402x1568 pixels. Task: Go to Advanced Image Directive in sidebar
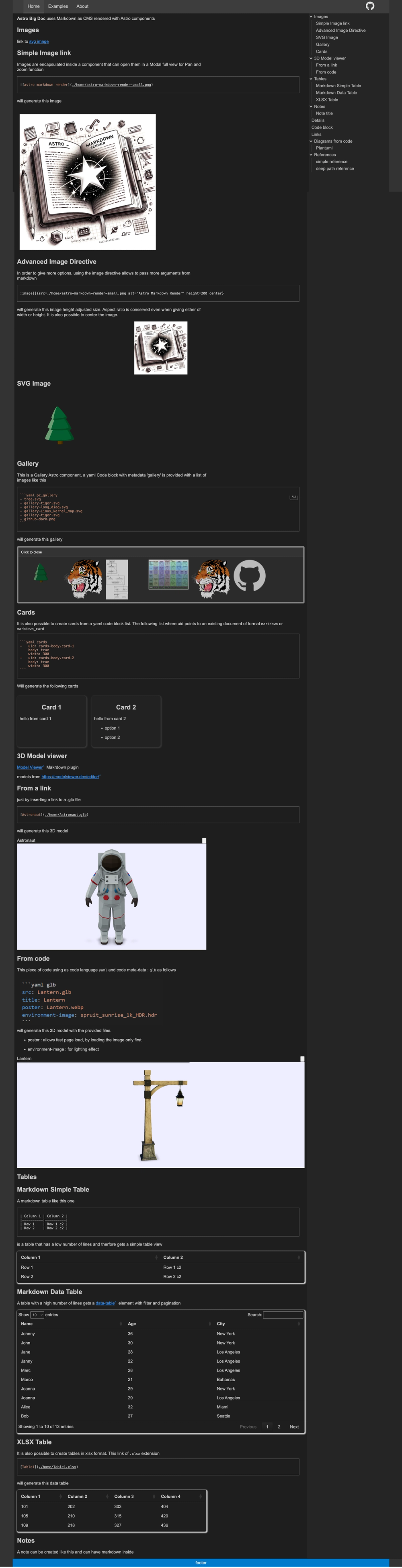tap(340, 31)
